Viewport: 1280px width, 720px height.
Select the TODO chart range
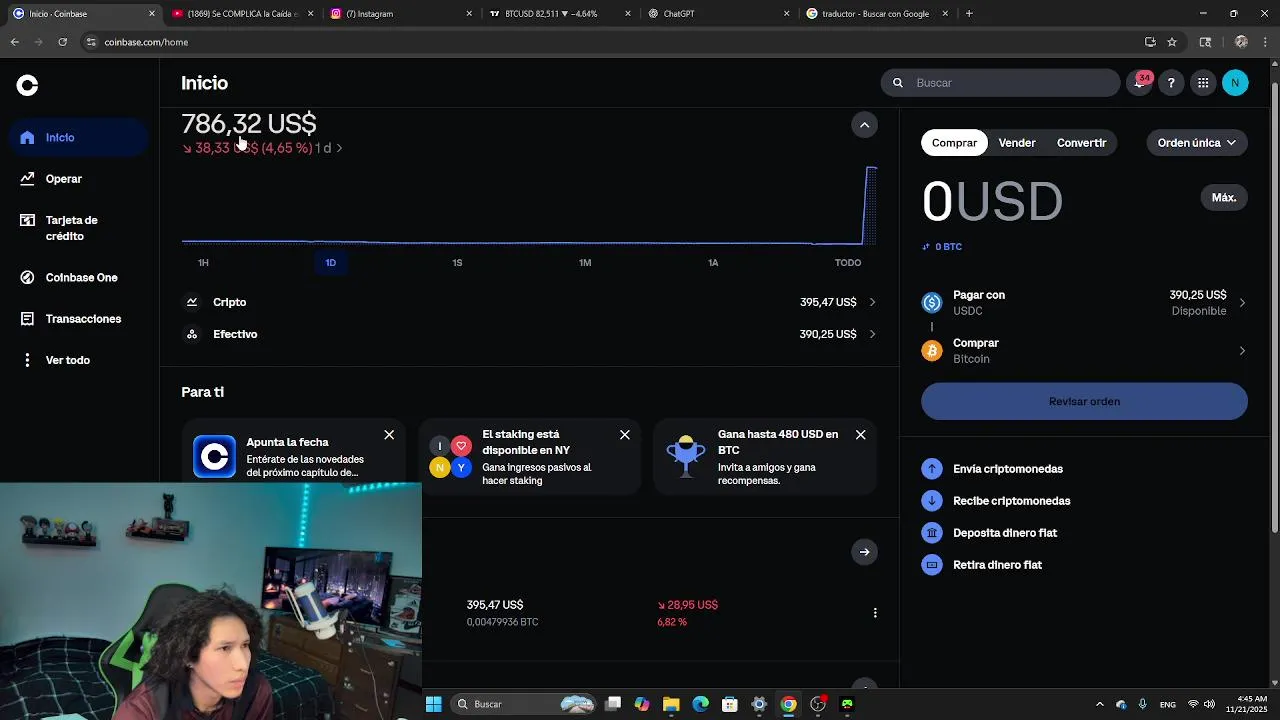tap(848, 263)
